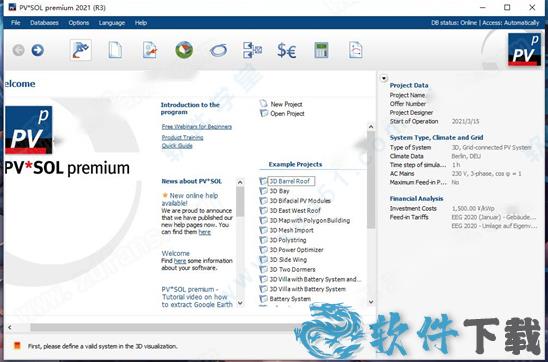Go forward with the blue arrow button
Image resolution: width=548 pixels, height=362 pixels.
pyautogui.click(x=37, y=50)
